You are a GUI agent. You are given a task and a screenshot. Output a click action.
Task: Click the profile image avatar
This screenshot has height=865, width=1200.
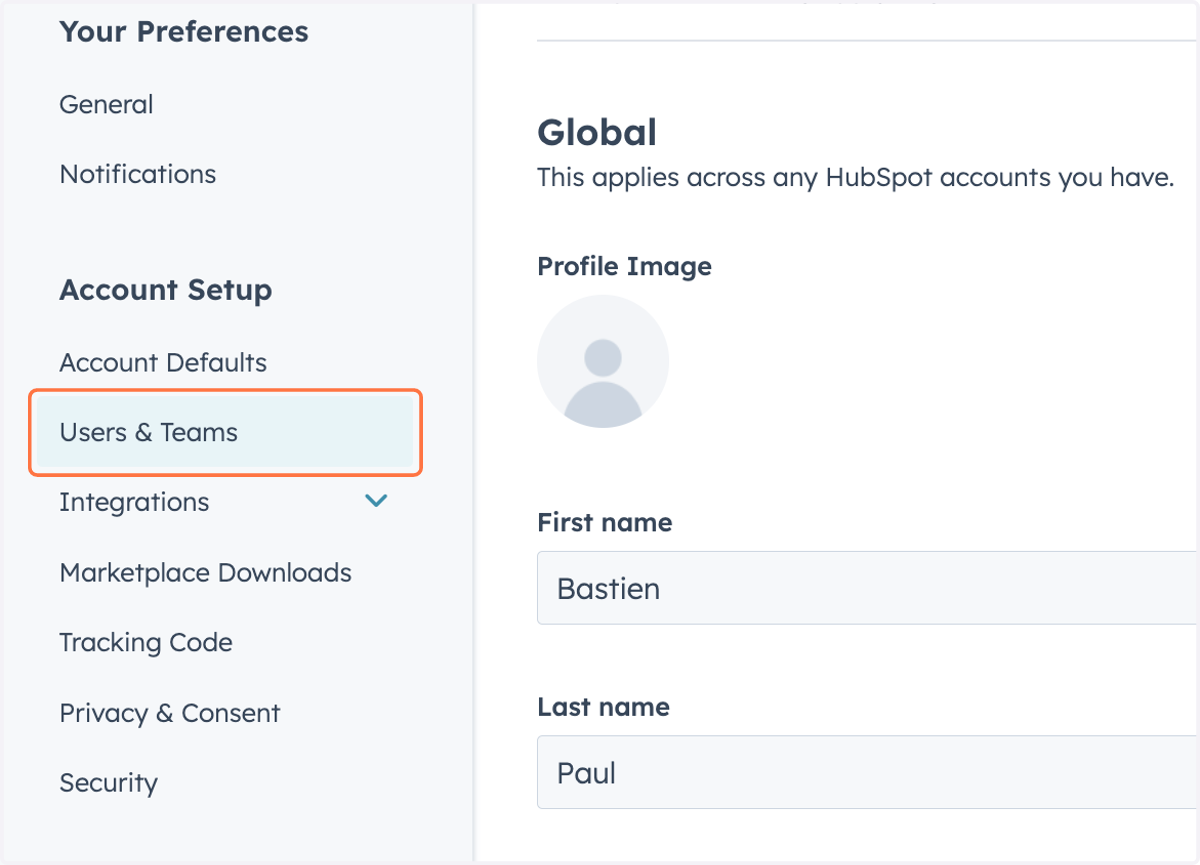tap(603, 361)
